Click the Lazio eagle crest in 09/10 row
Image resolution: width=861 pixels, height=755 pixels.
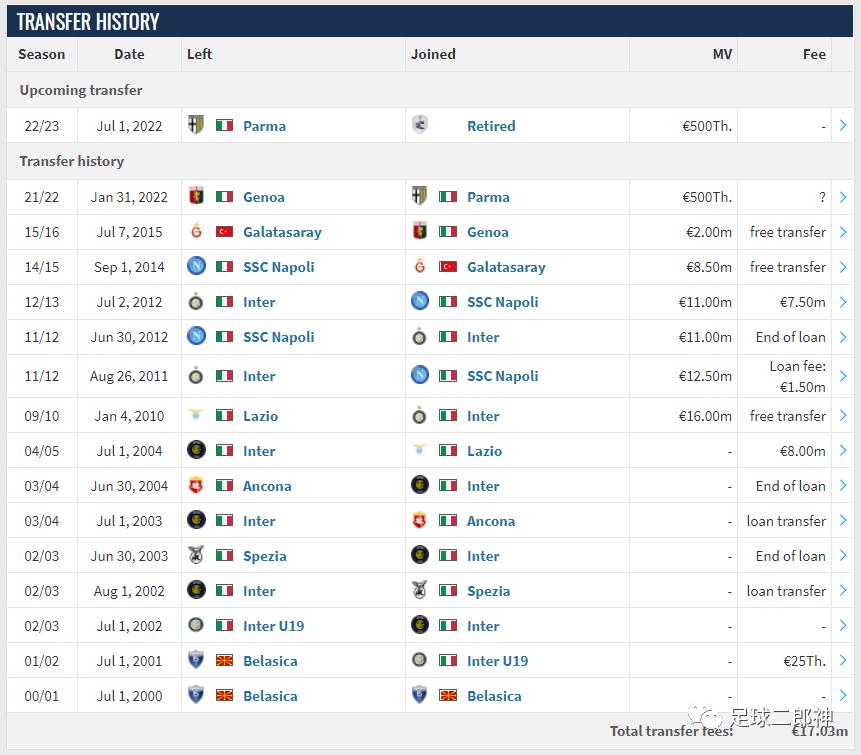(x=196, y=416)
